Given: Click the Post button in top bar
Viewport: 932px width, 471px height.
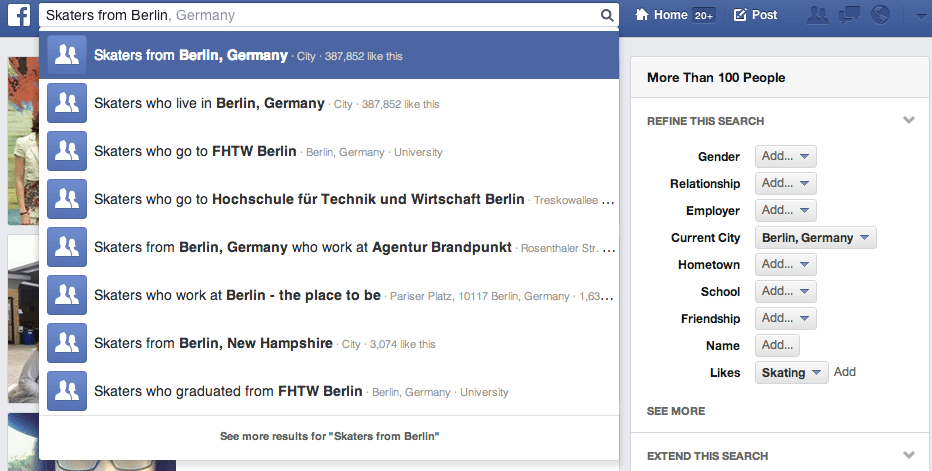Looking at the screenshot, I should click(x=755, y=15).
